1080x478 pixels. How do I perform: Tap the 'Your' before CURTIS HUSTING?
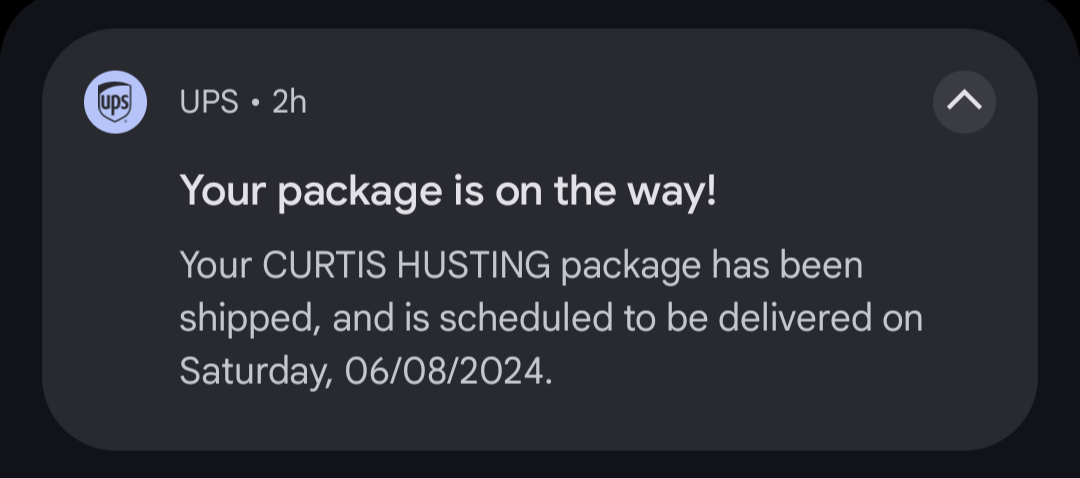[216, 265]
